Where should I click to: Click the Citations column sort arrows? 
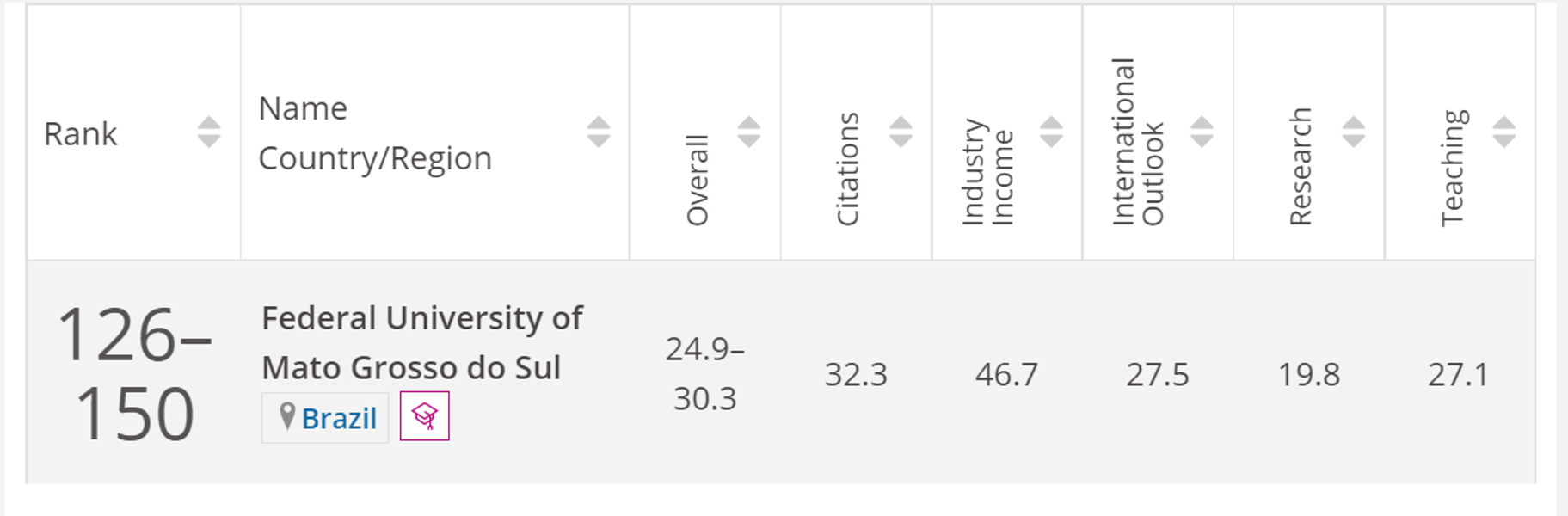pos(900,132)
